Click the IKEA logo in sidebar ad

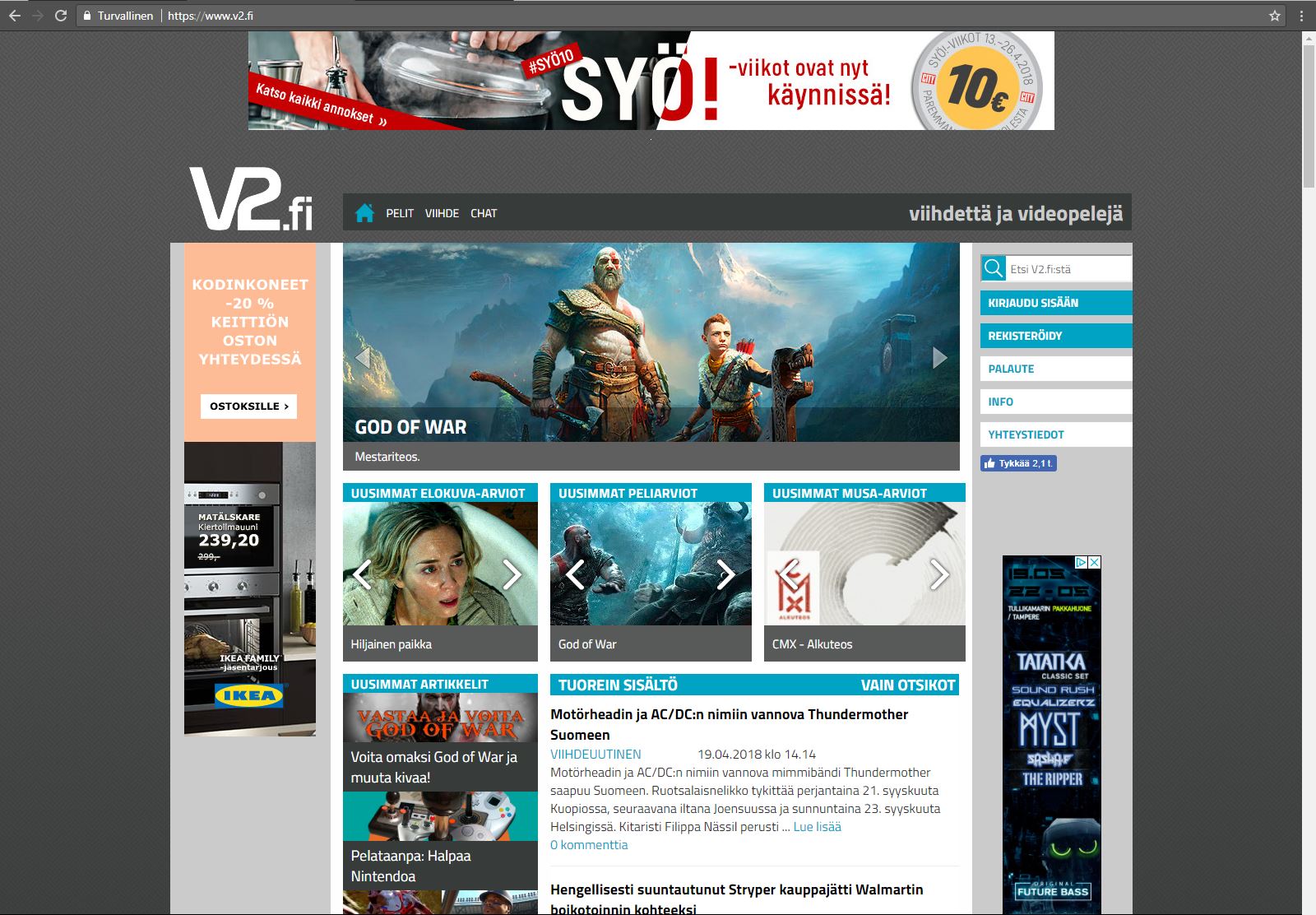pos(249,695)
